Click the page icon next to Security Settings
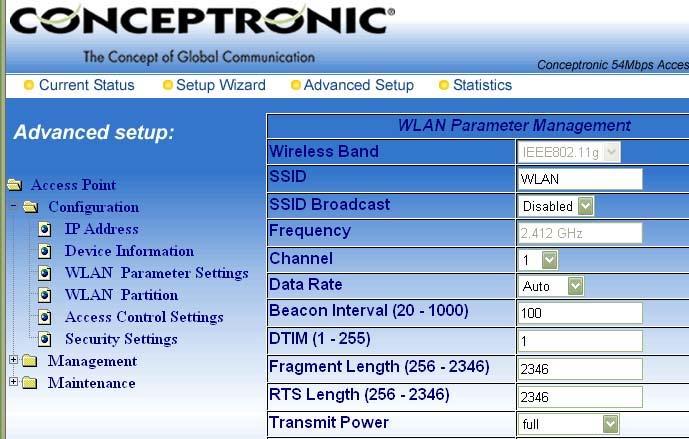This screenshot has width=689, height=439. point(44,339)
